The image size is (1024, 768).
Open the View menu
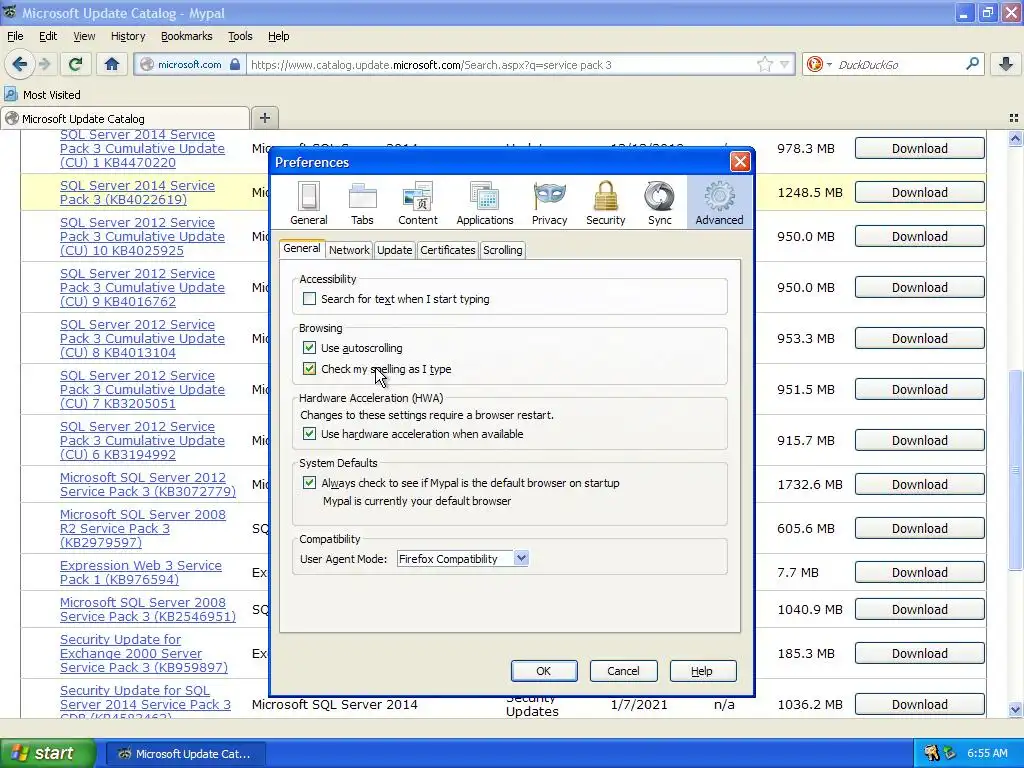coord(84,36)
